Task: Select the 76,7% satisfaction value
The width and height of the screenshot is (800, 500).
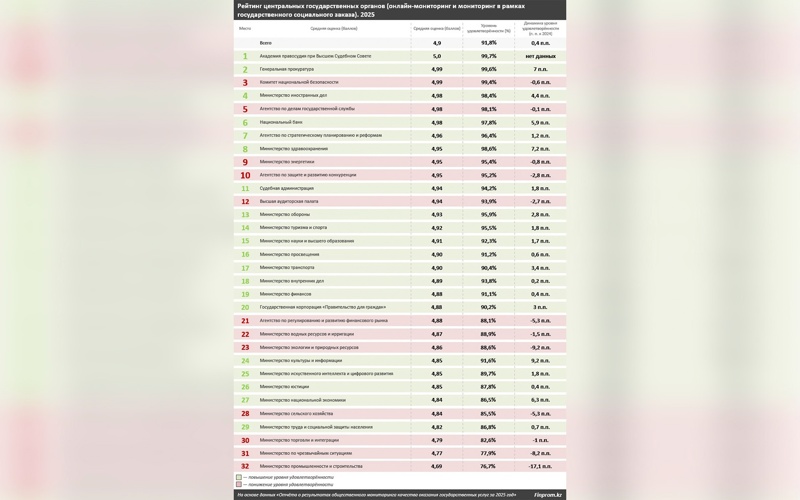Action: (x=488, y=466)
